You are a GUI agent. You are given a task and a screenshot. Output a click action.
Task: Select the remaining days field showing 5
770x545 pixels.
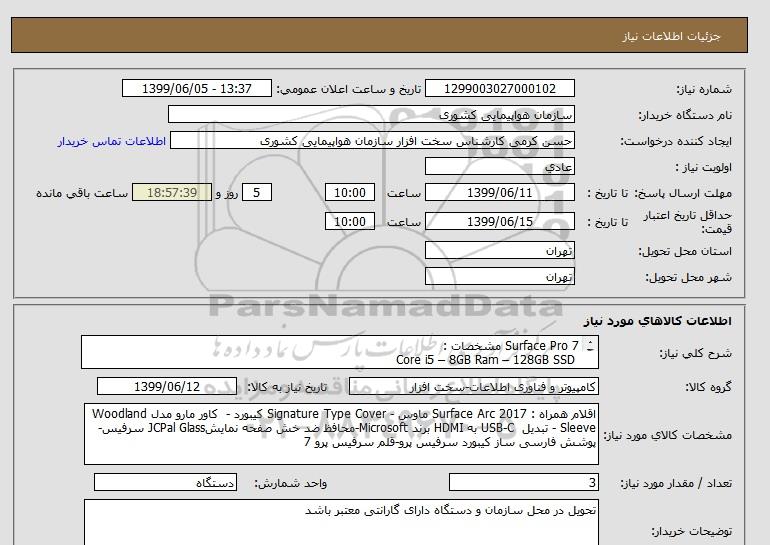257,193
